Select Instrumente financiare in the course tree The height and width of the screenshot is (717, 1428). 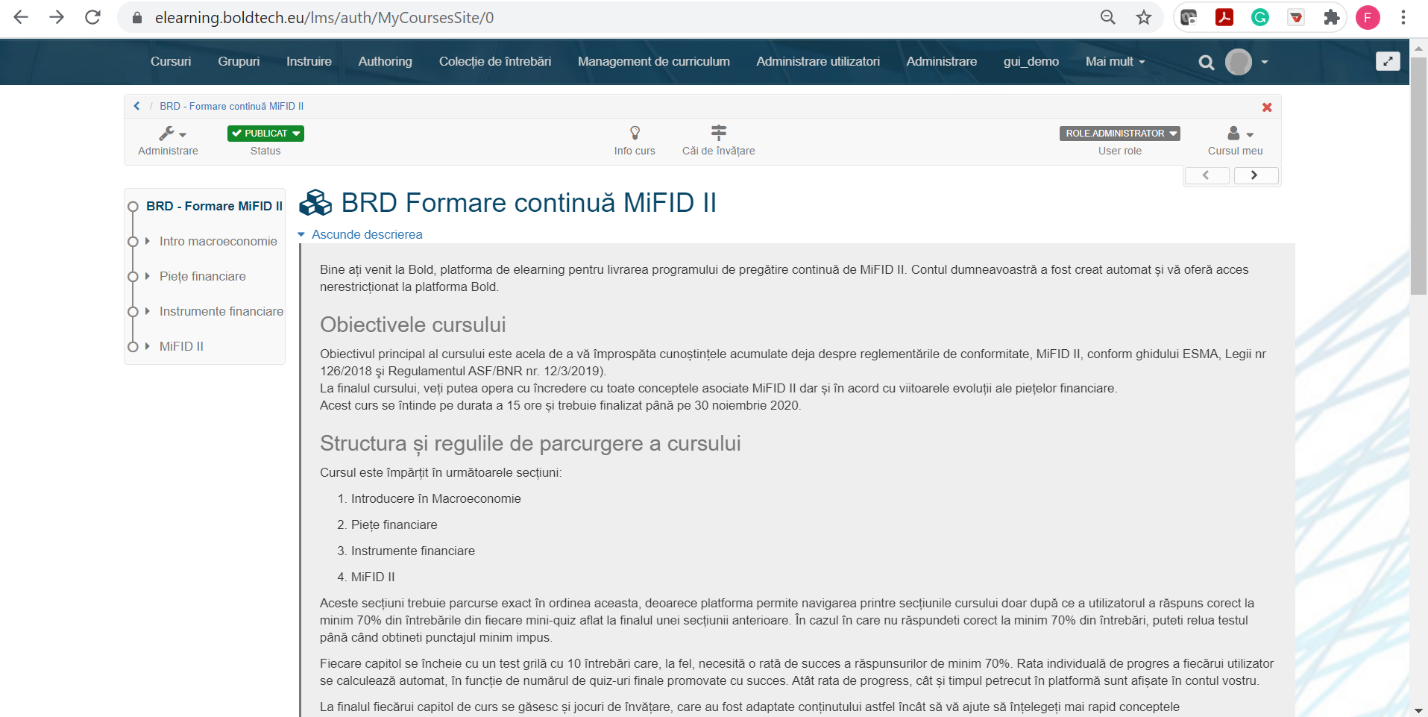click(221, 311)
